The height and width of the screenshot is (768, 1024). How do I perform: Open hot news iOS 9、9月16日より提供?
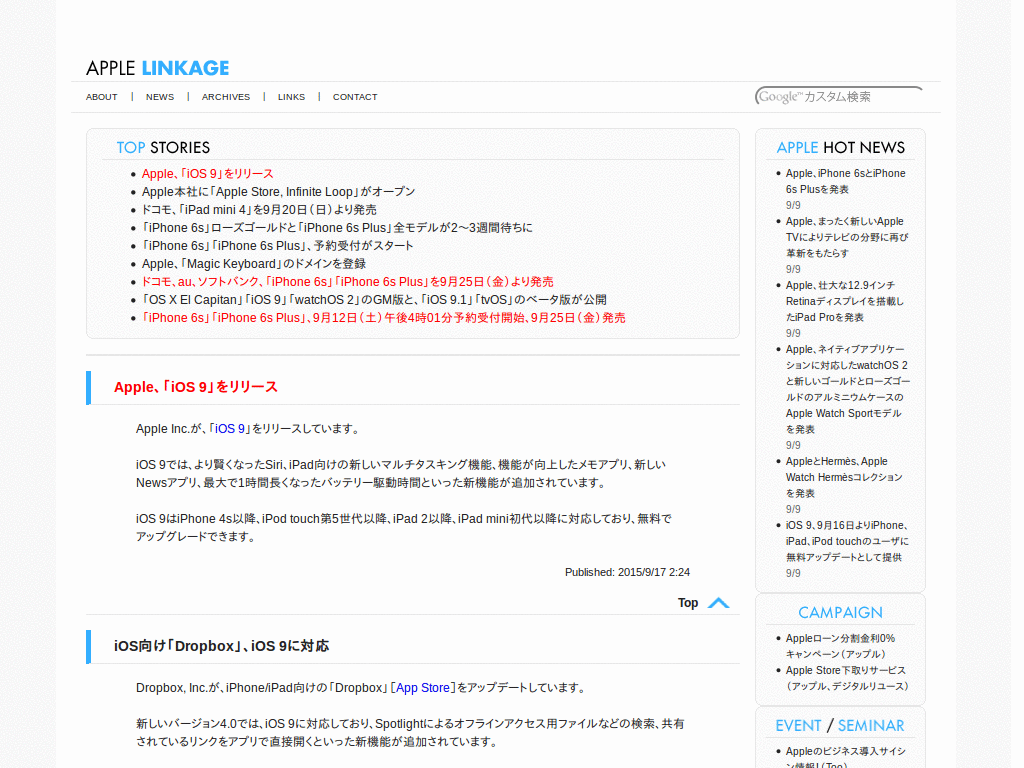coord(847,541)
